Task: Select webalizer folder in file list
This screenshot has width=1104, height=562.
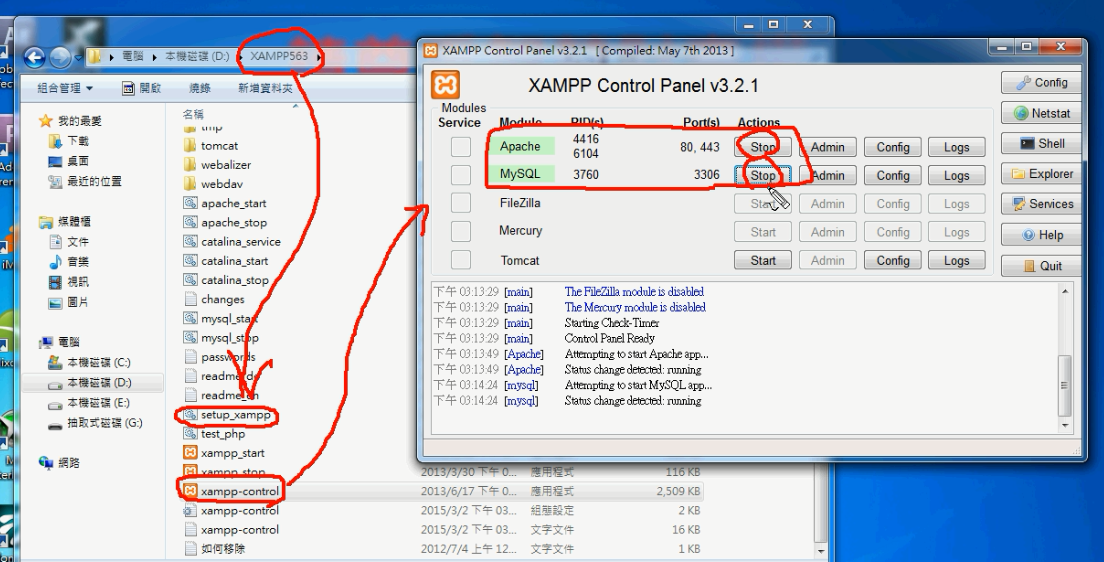Action: [x=217, y=165]
